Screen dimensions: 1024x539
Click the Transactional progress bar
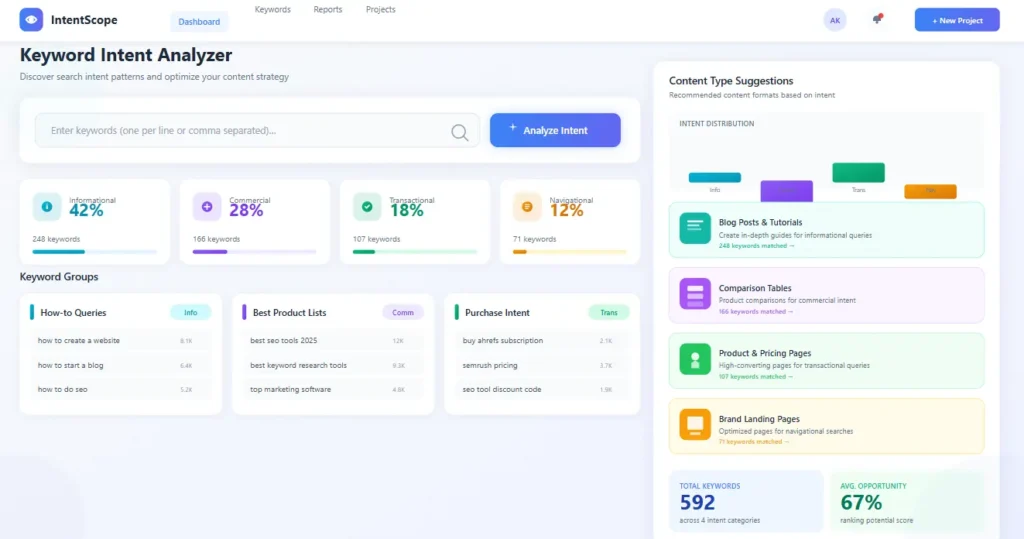point(415,252)
